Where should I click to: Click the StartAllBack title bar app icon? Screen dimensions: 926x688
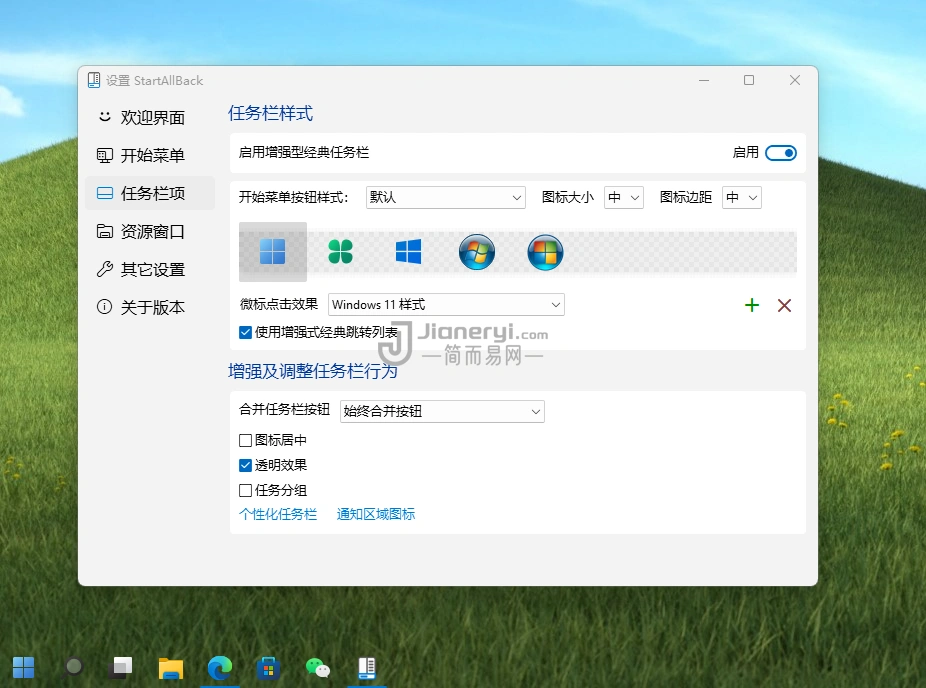coord(94,80)
